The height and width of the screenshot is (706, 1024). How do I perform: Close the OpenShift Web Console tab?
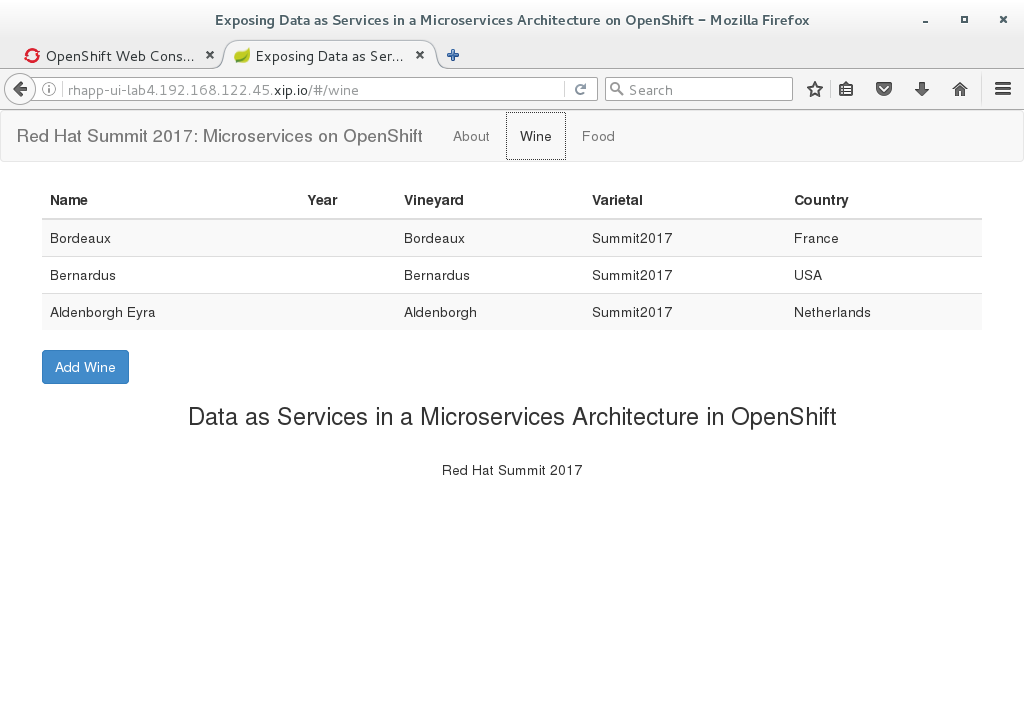click(x=210, y=56)
